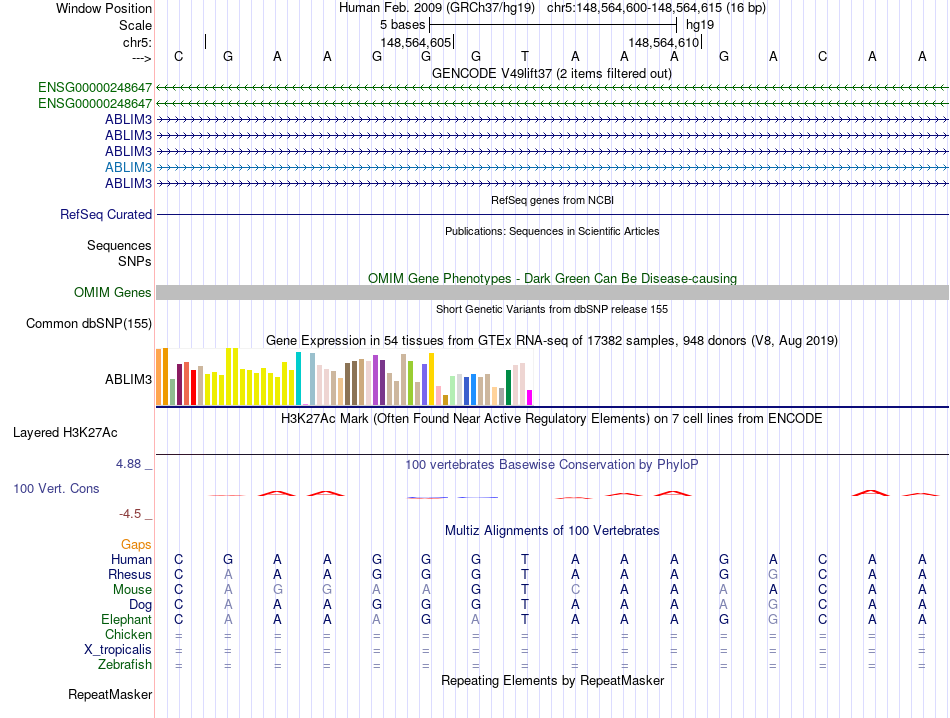950x718 pixels.
Task: Click the Mouse species label
Action: pos(132,590)
